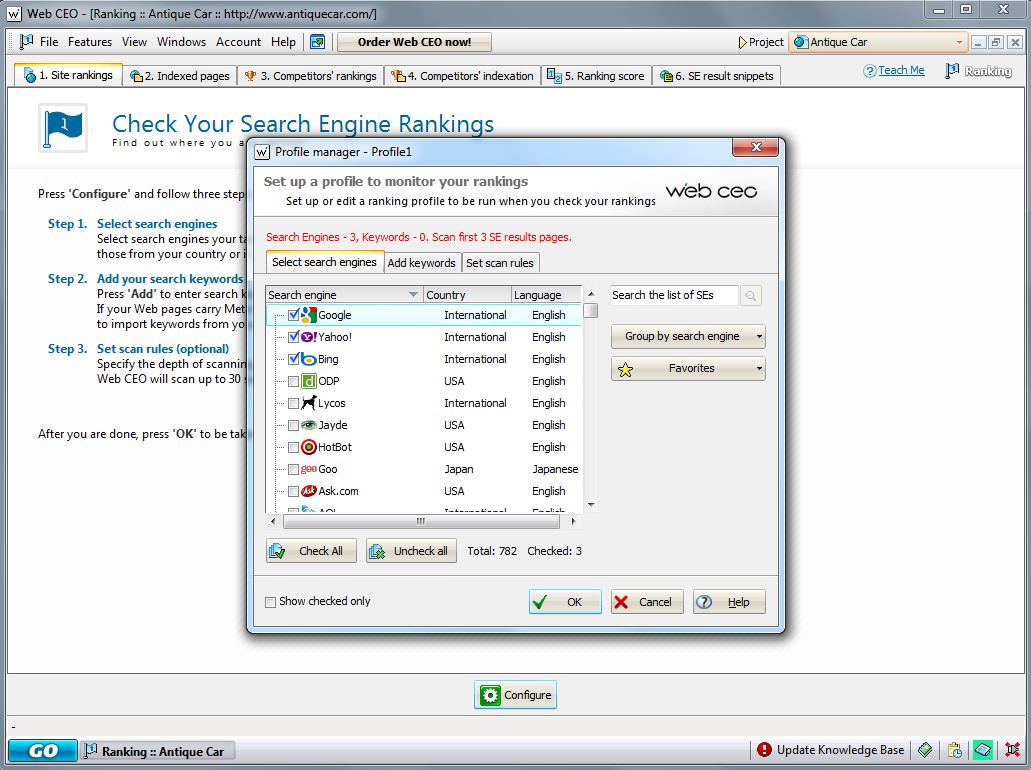Screen dimensions: 1031x770
Task: Open the 5. Ranking score tab
Action: (596, 76)
